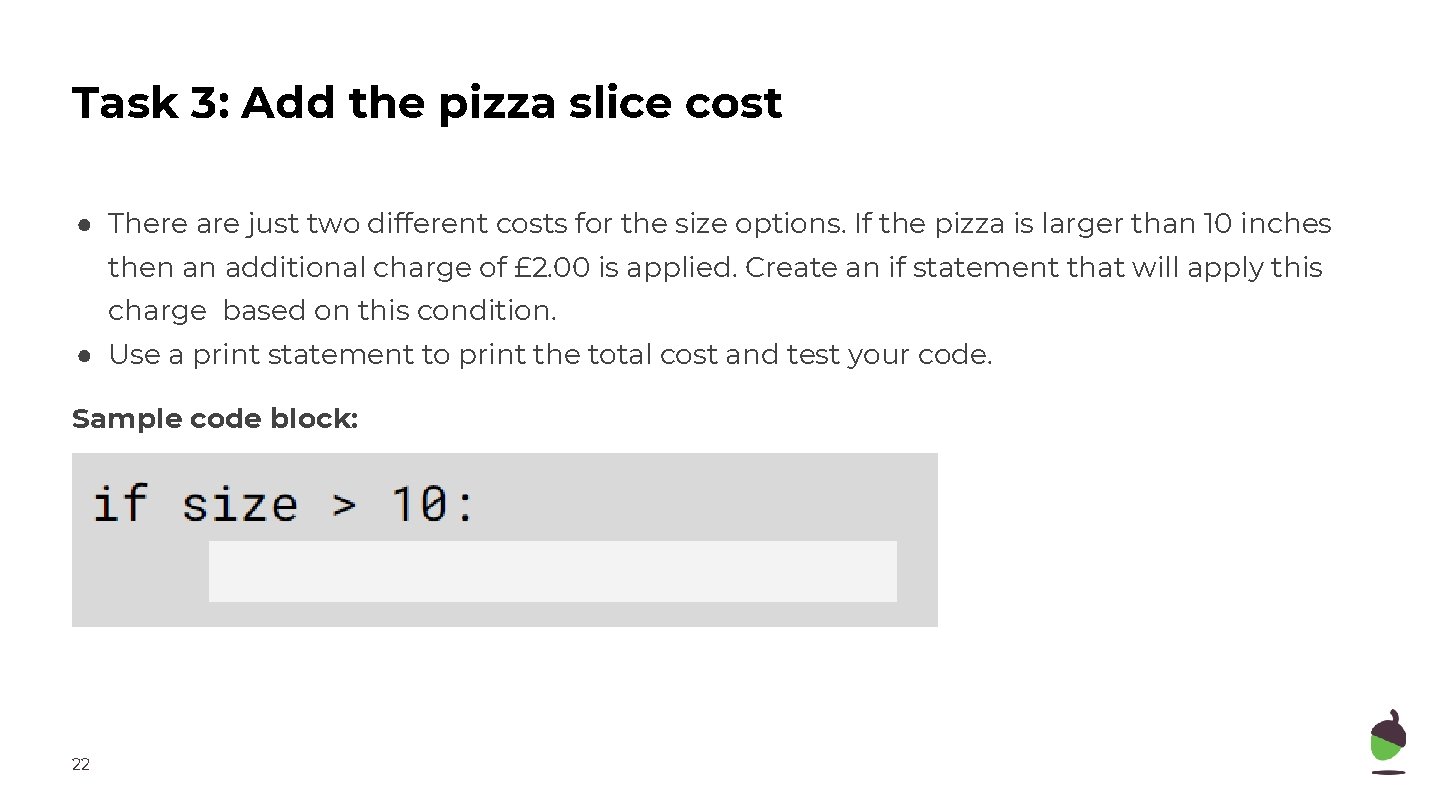
Task: Click the 'if size > 10:' code line
Action: click(284, 503)
